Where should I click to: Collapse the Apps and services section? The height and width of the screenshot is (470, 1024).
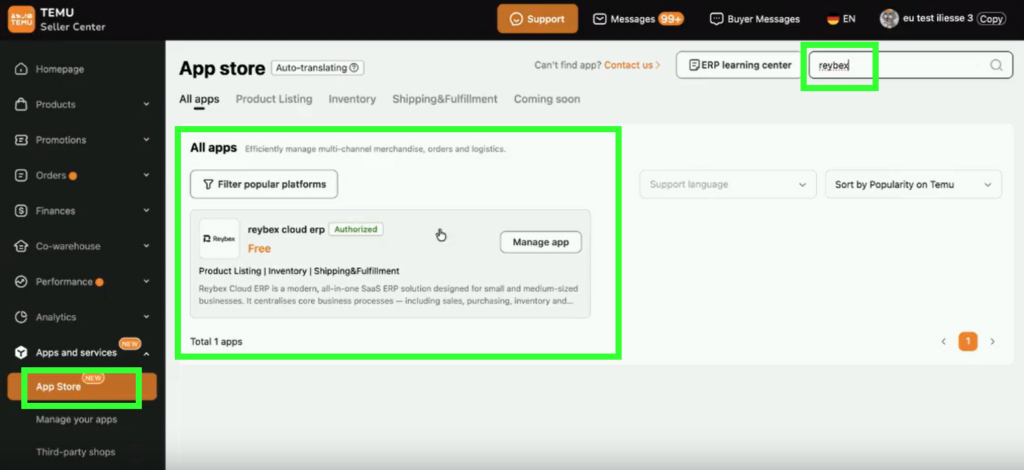point(146,353)
